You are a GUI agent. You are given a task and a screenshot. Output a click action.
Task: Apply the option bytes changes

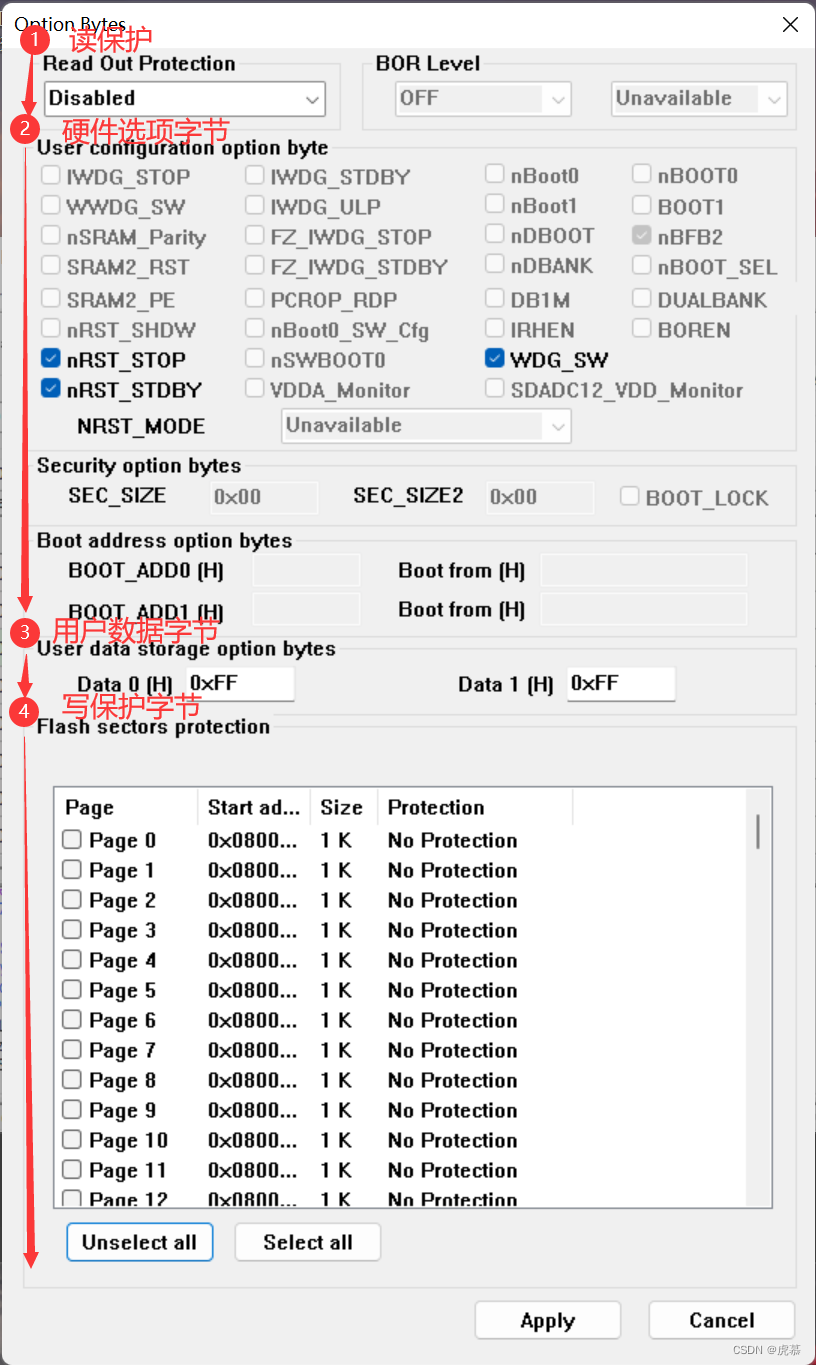point(548,1320)
